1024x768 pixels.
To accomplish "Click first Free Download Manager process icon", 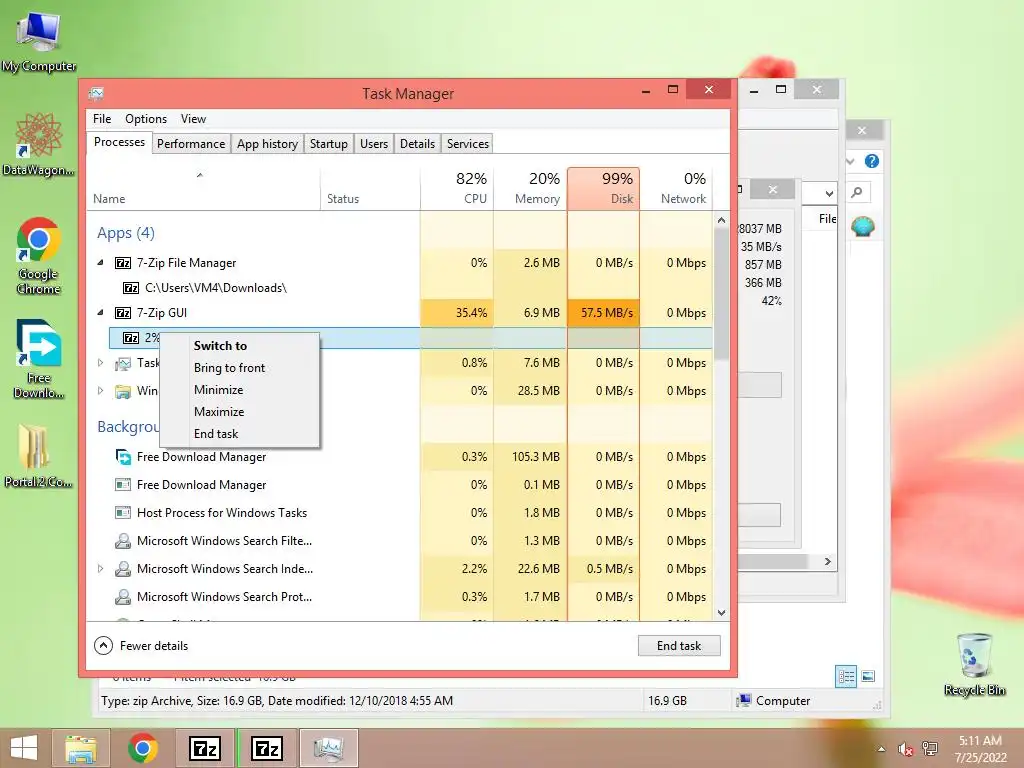I will [123, 457].
